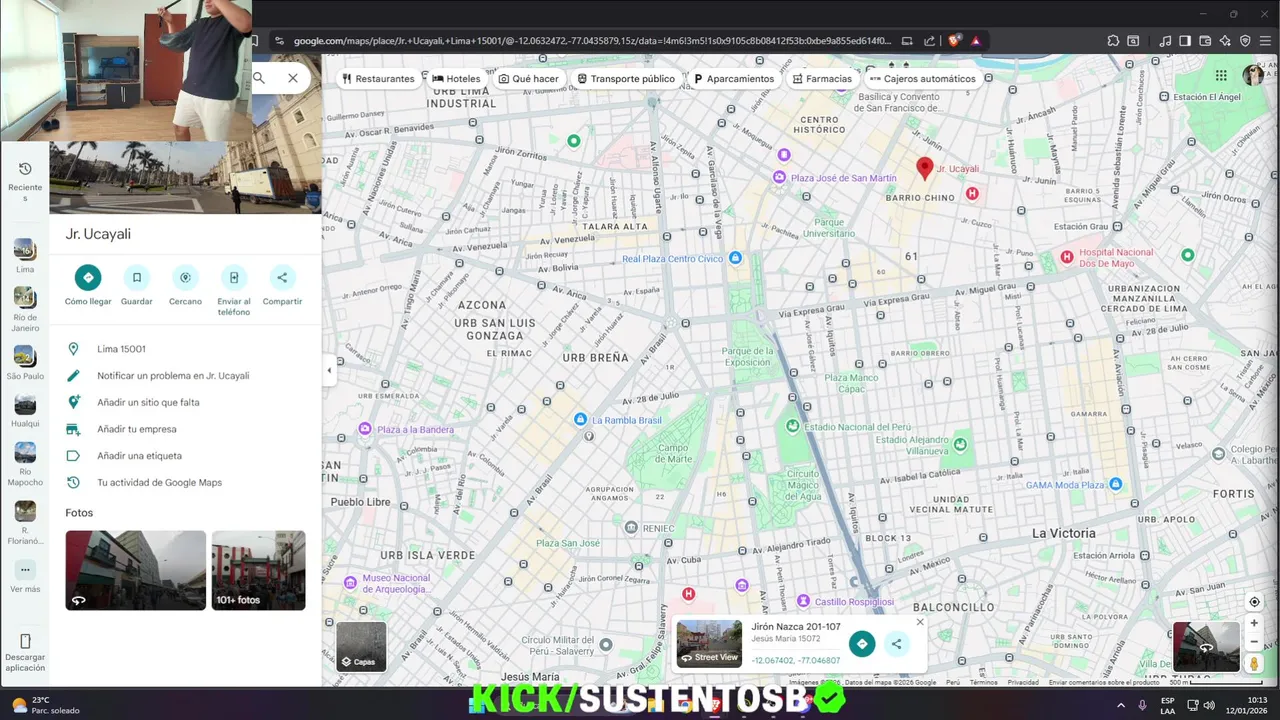This screenshot has width=1280, height=720.
Task: Click share icon in Jirón Nazca card
Action: click(896, 644)
